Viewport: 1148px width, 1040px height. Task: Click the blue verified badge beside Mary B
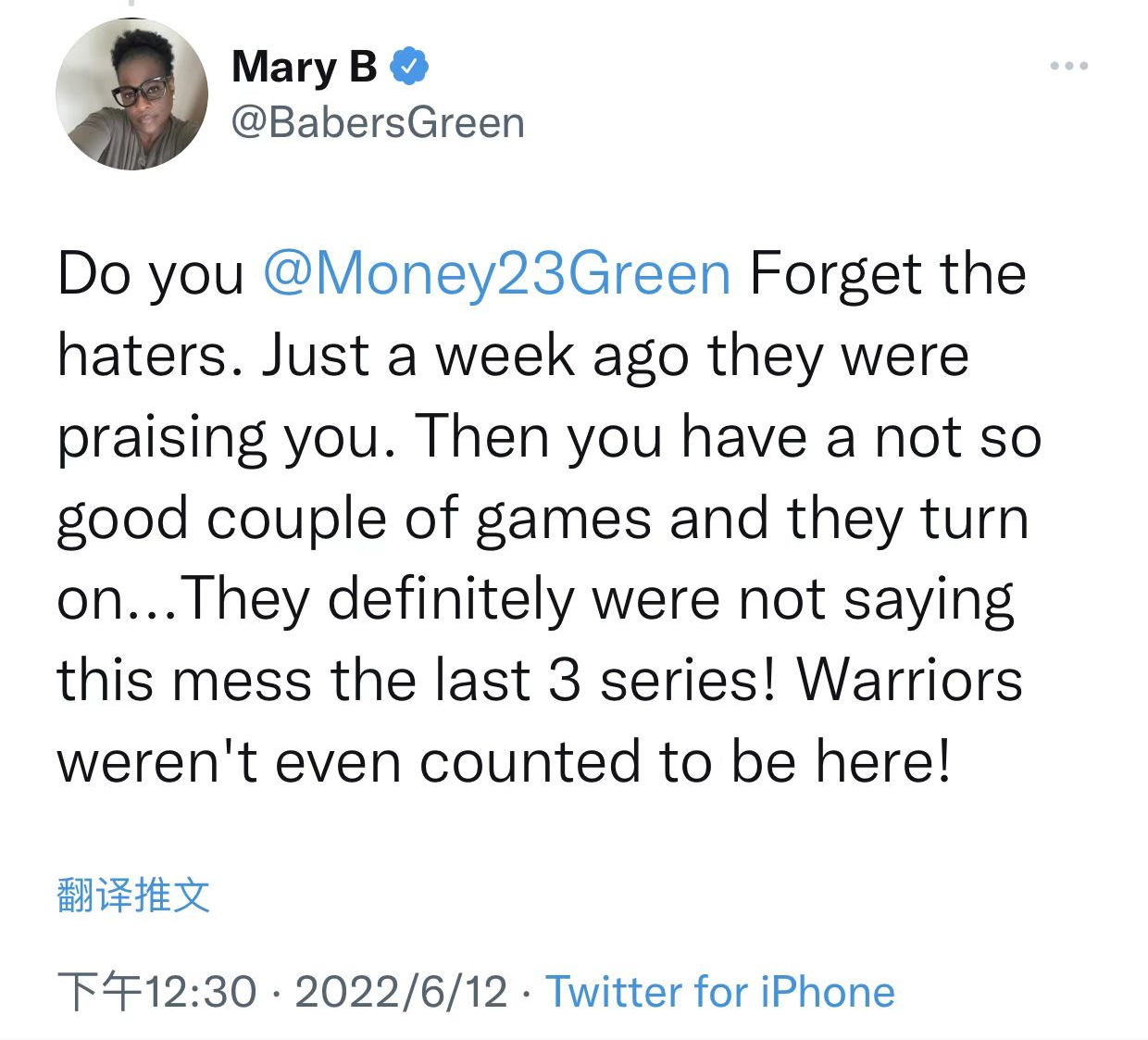click(x=409, y=67)
